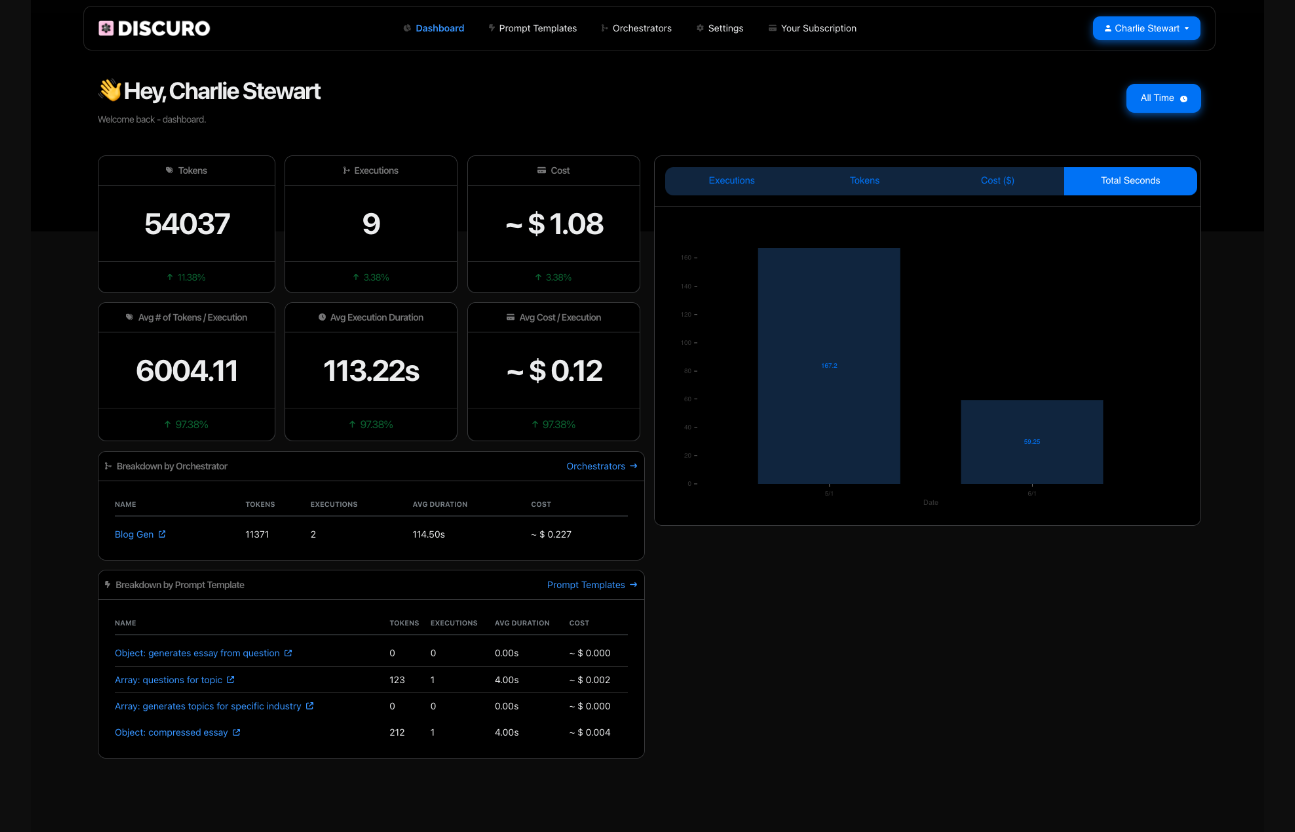Click external link icon by 'Object: generates essay from question'

(x=288, y=653)
